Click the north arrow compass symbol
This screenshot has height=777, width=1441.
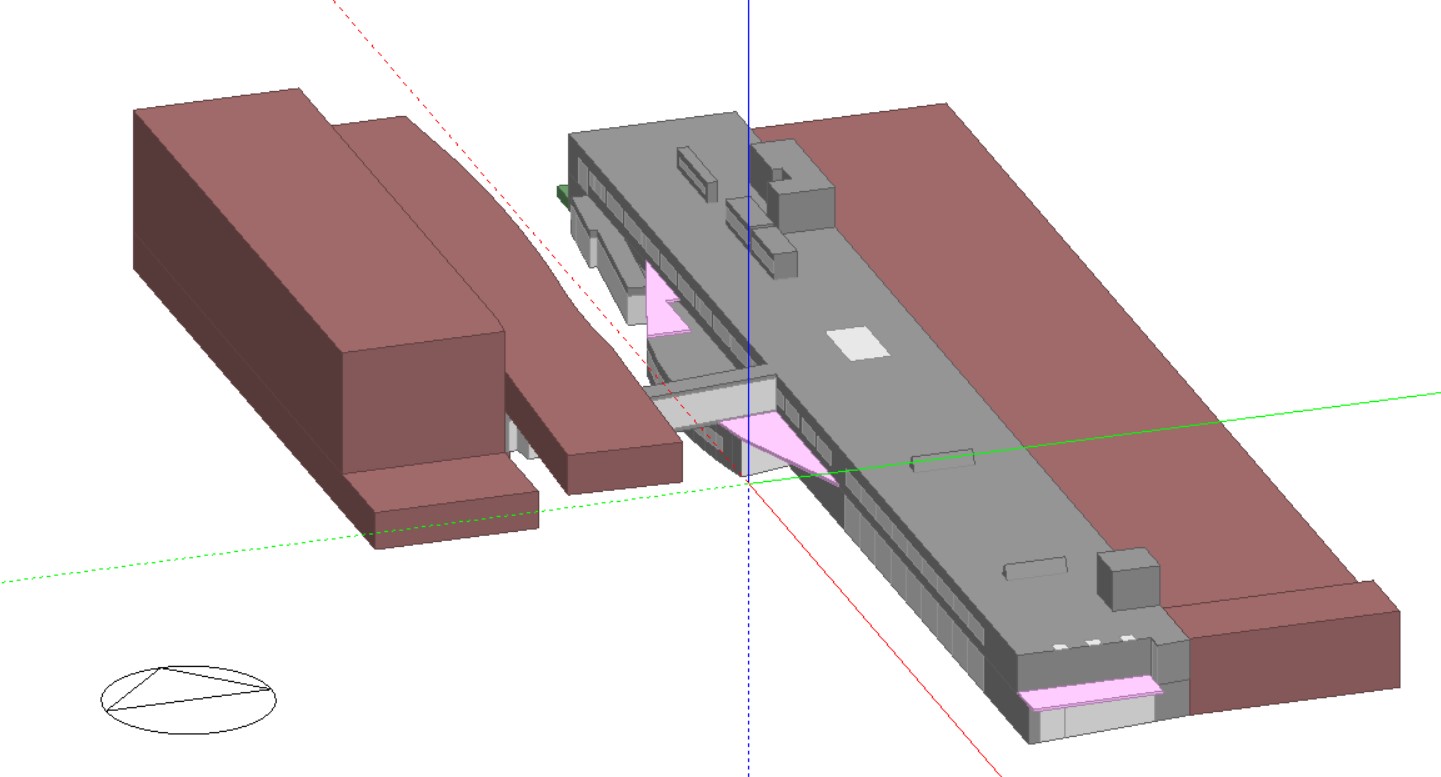tap(188, 698)
